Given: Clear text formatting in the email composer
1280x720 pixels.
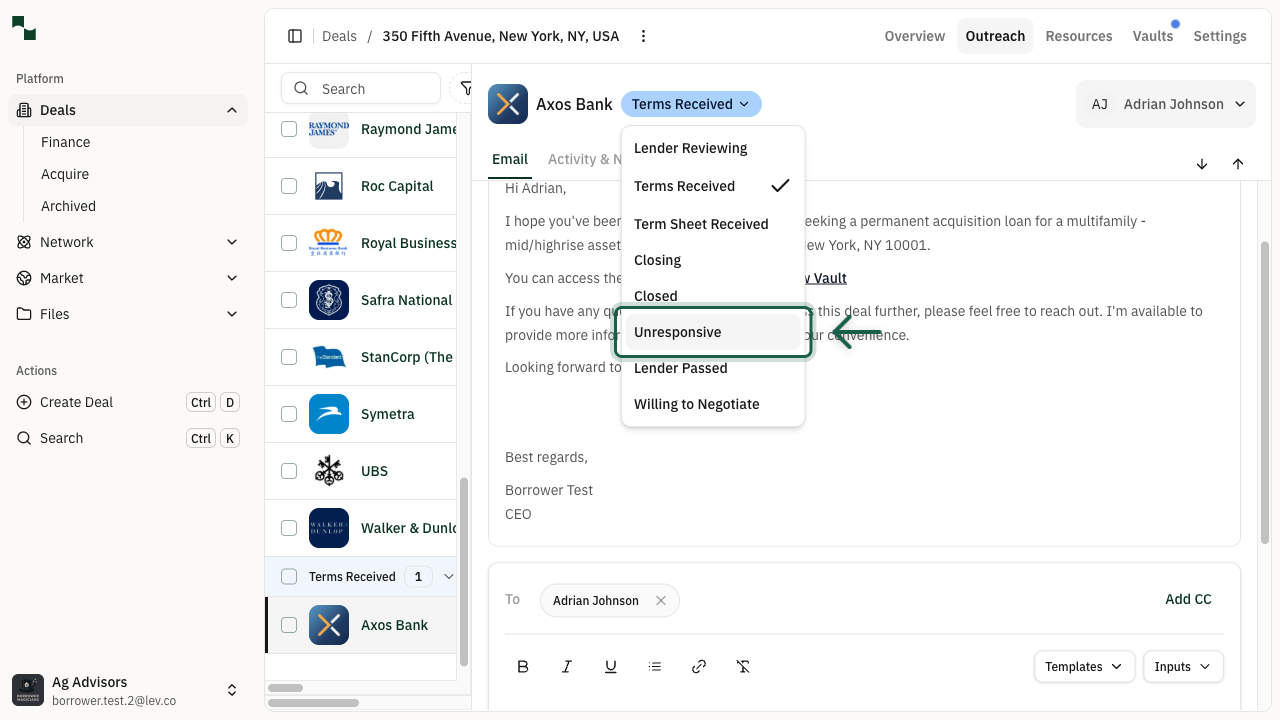Looking at the screenshot, I should [743, 666].
